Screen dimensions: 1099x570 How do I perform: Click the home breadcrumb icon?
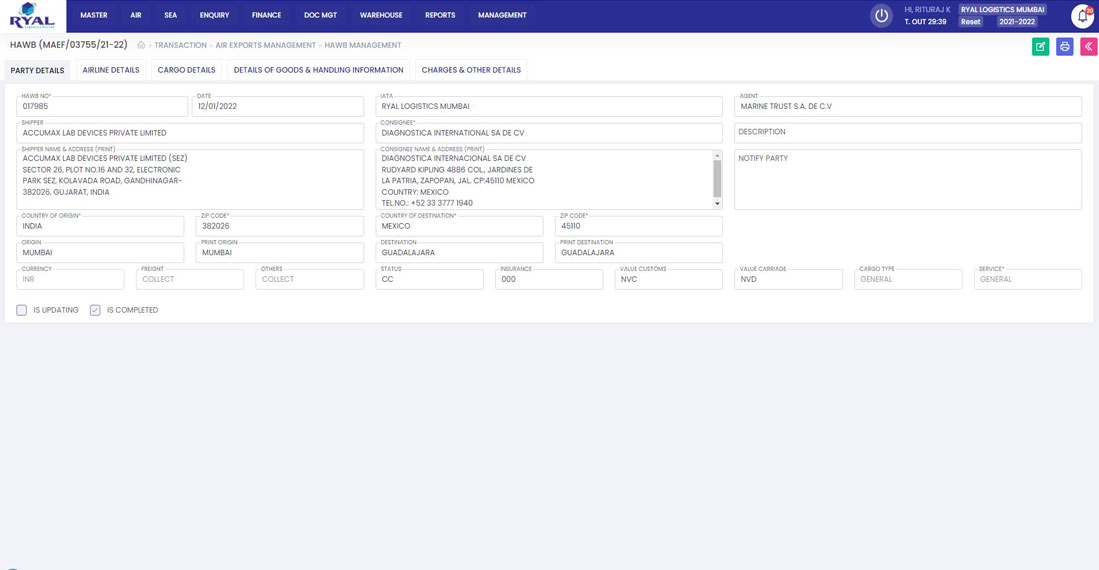click(141, 45)
